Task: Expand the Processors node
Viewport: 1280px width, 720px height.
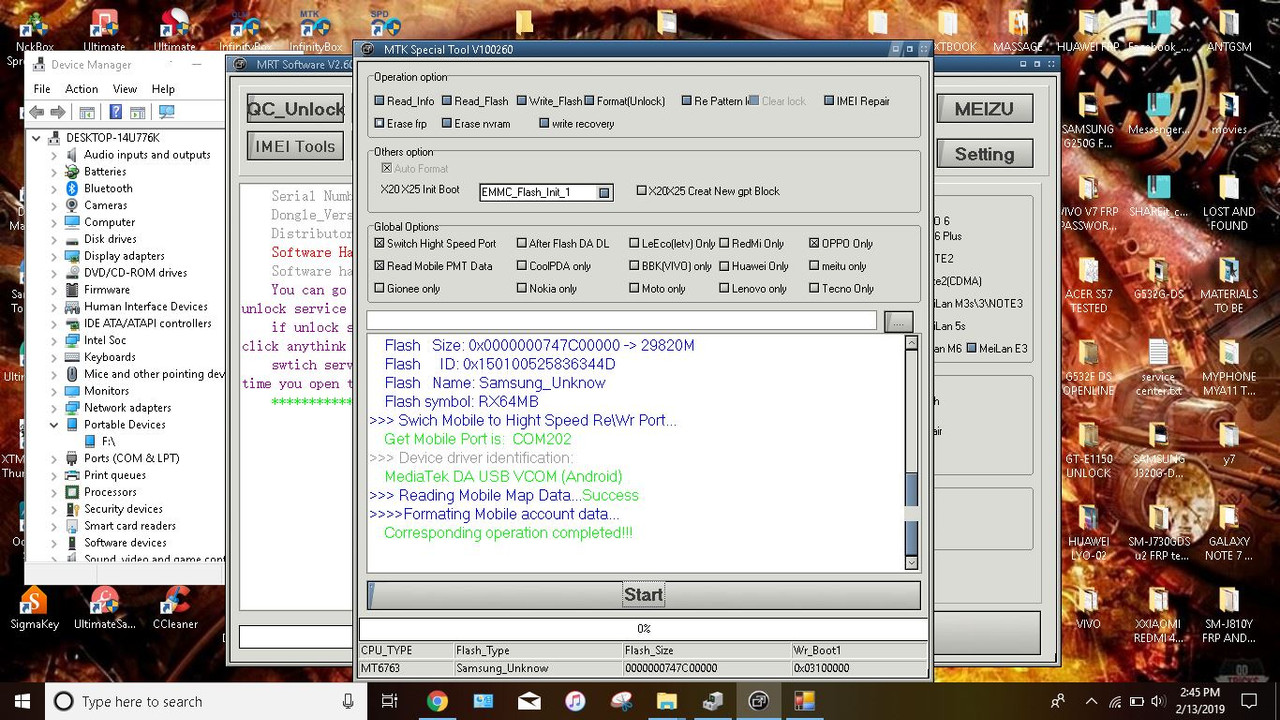Action: (x=54, y=492)
